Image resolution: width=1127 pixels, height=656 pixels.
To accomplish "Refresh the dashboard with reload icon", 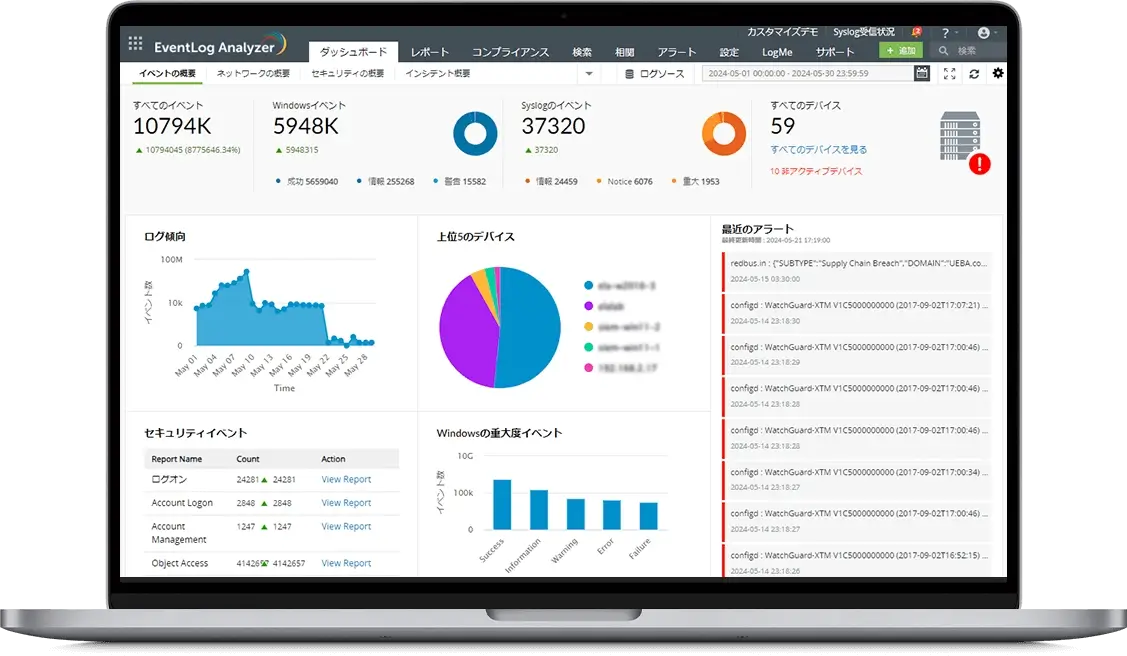I will click(x=974, y=73).
